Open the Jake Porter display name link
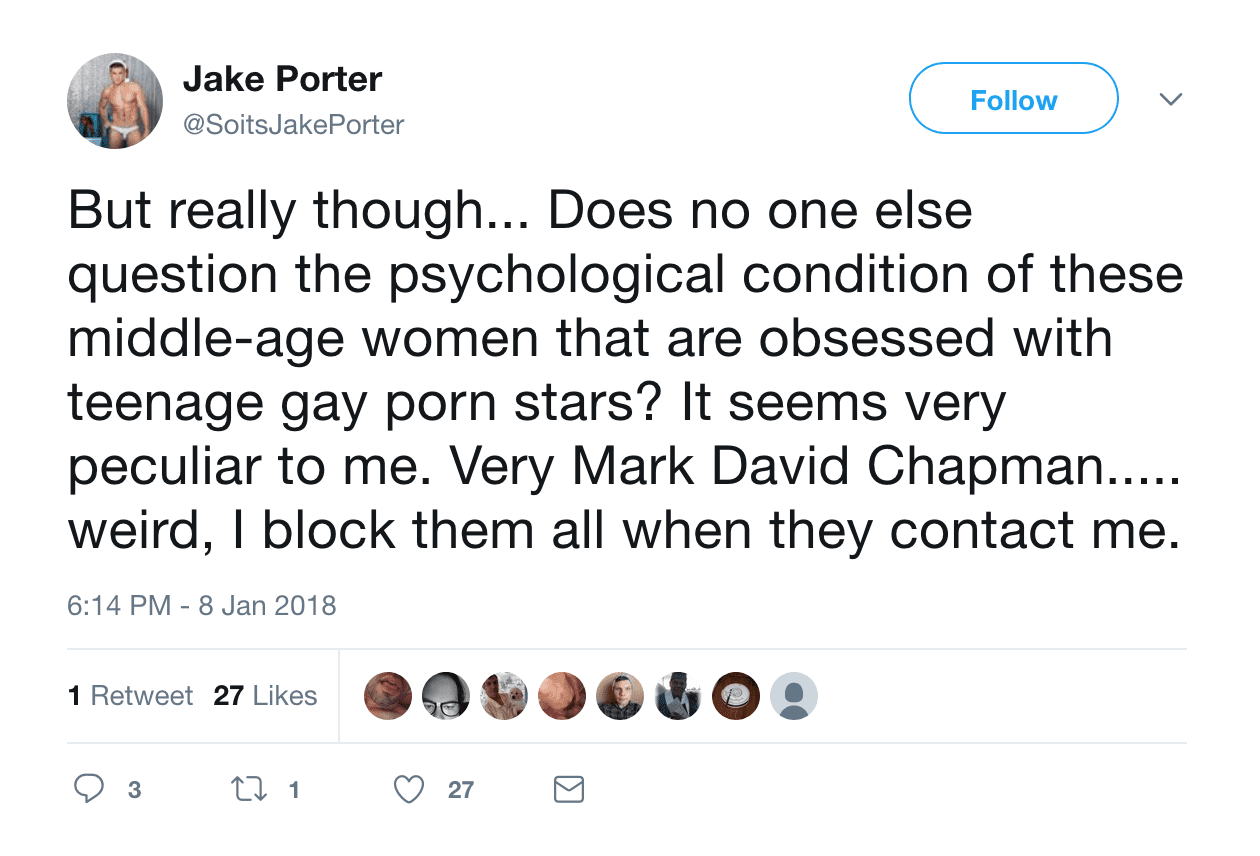This screenshot has width=1260, height=856. click(x=282, y=79)
